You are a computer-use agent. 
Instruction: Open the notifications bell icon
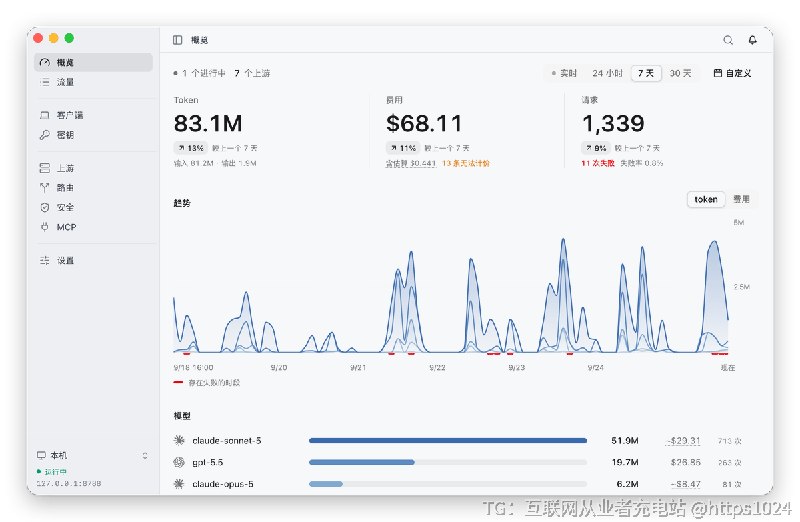(x=753, y=40)
